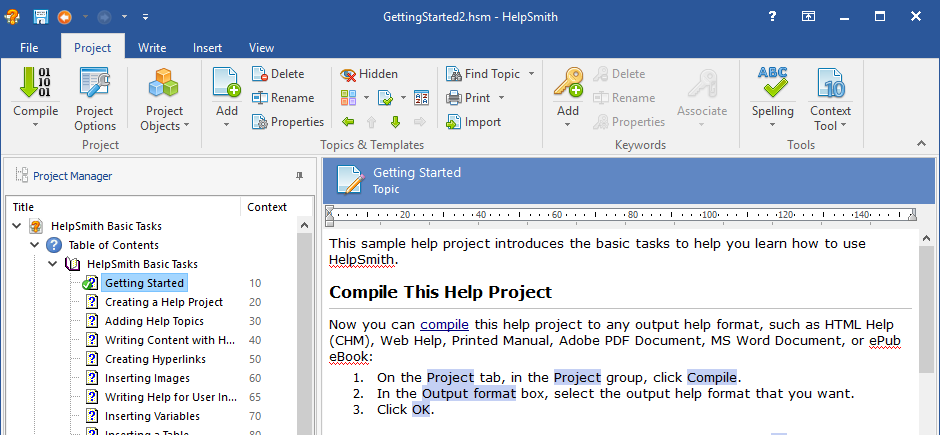Click the HelpSmith application icon
Screen dimensions: 940x435
[x=13, y=17]
